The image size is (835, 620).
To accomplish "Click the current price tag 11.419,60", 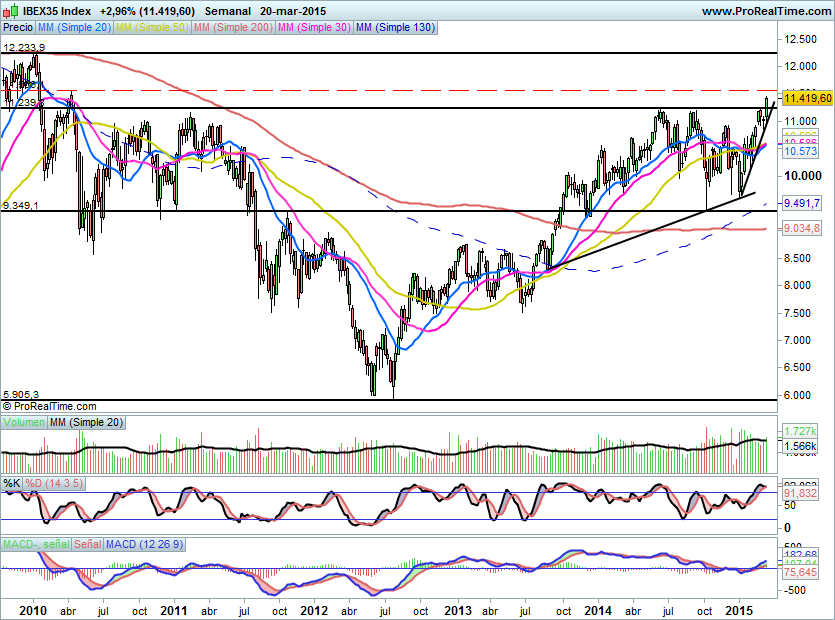I will point(808,98).
